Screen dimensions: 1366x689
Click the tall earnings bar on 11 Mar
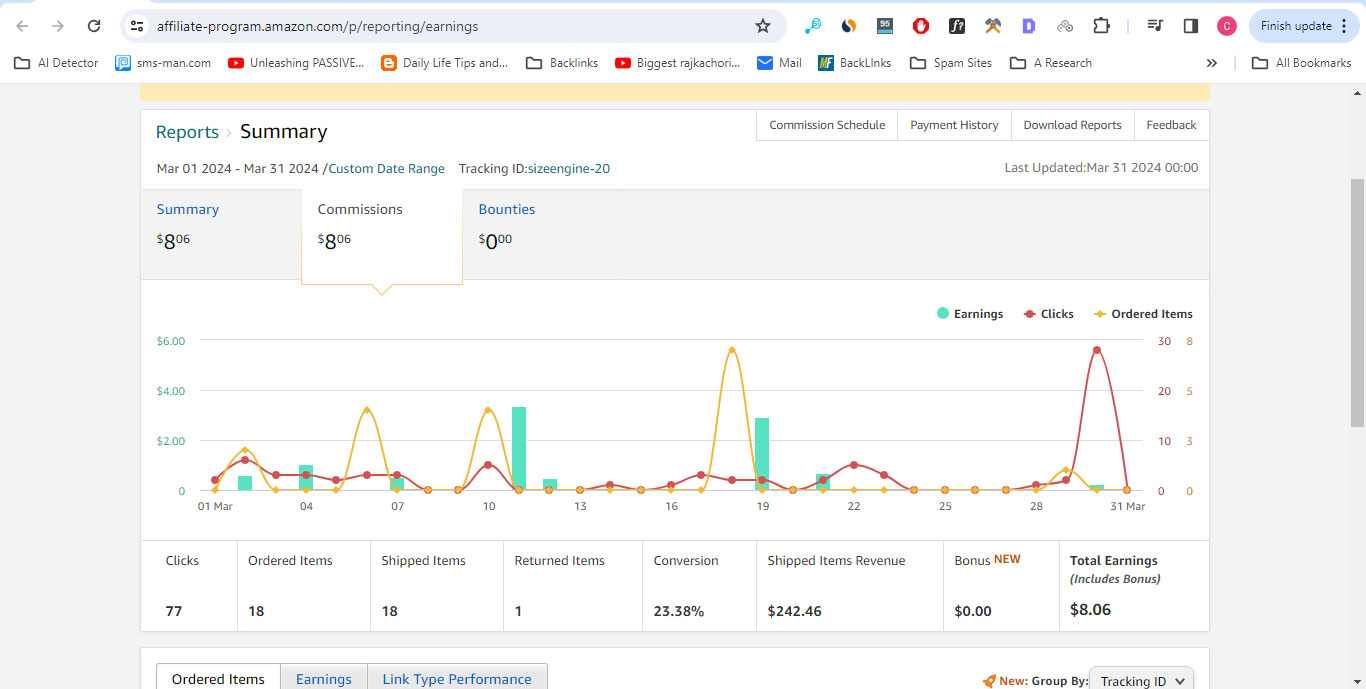click(x=519, y=449)
